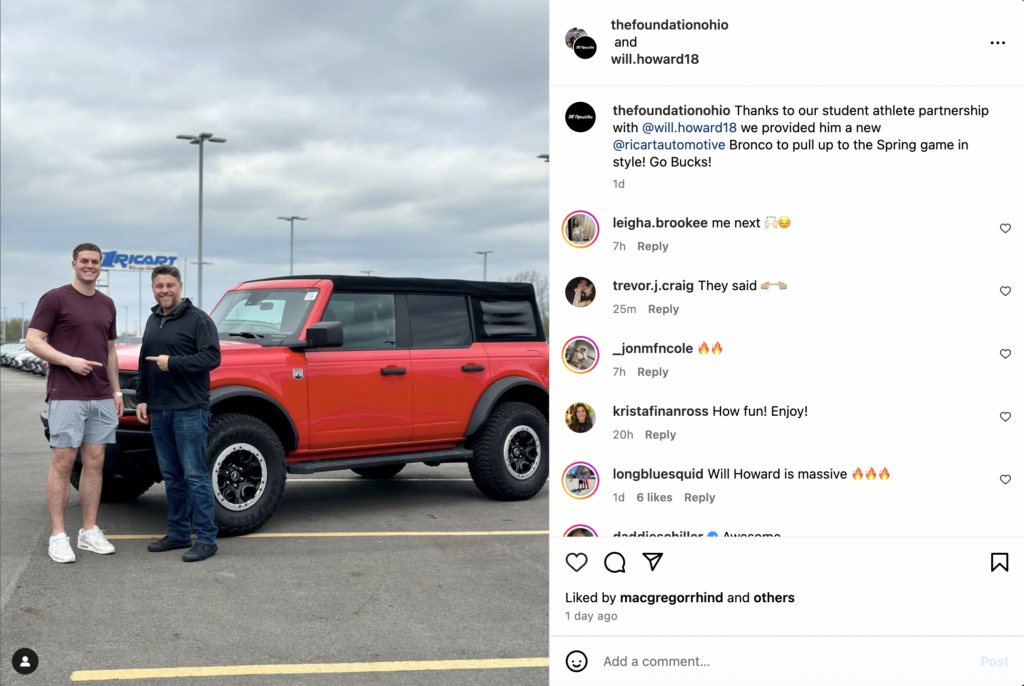The image size is (1024, 686).
Task: Save post with the bookmark icon
Action: tap(999, 562)
